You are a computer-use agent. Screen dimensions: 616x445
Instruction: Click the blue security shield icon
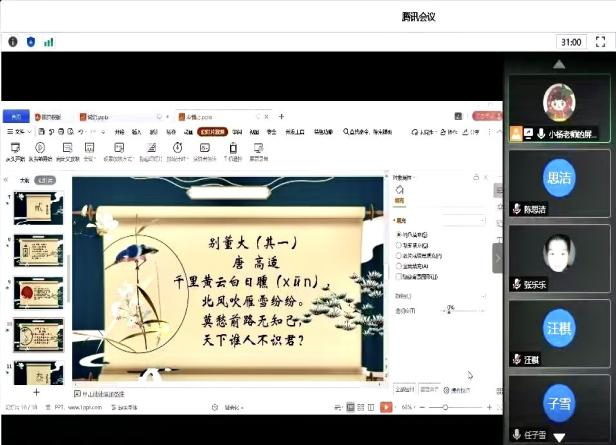point(30,42)
